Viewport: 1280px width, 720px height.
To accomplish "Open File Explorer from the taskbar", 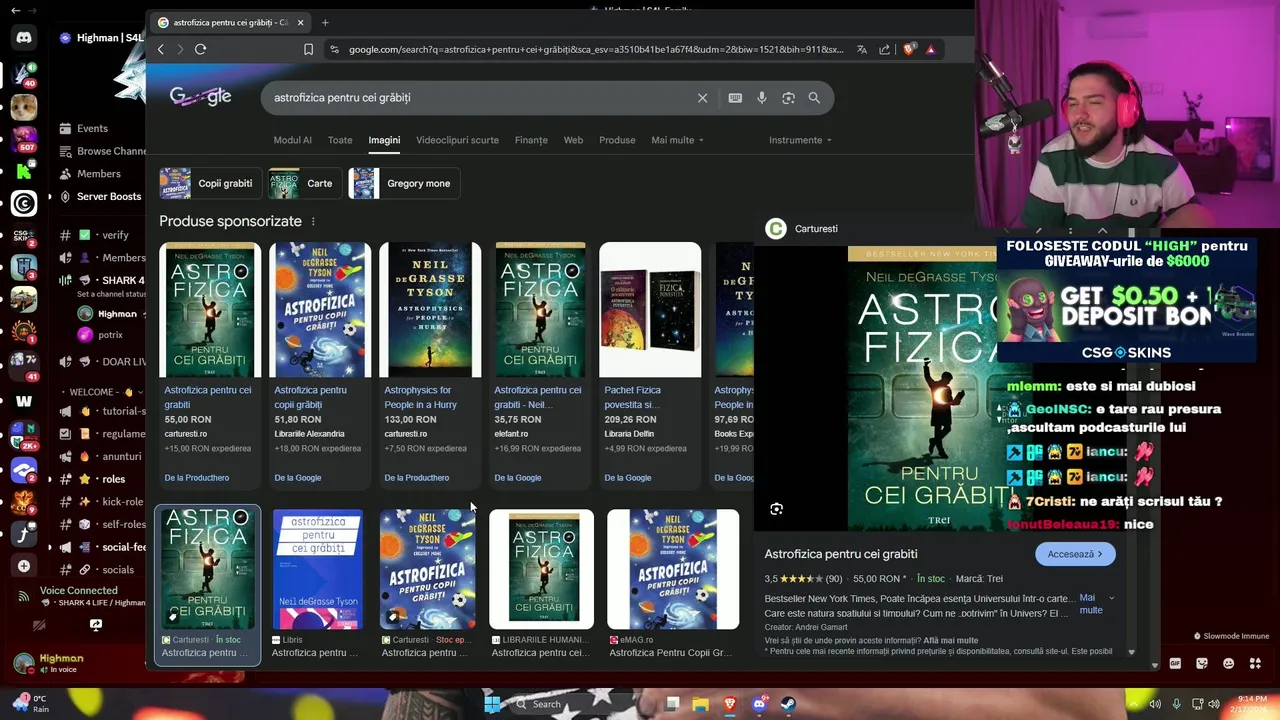I will pyautogui.click(x=701, y=704).
